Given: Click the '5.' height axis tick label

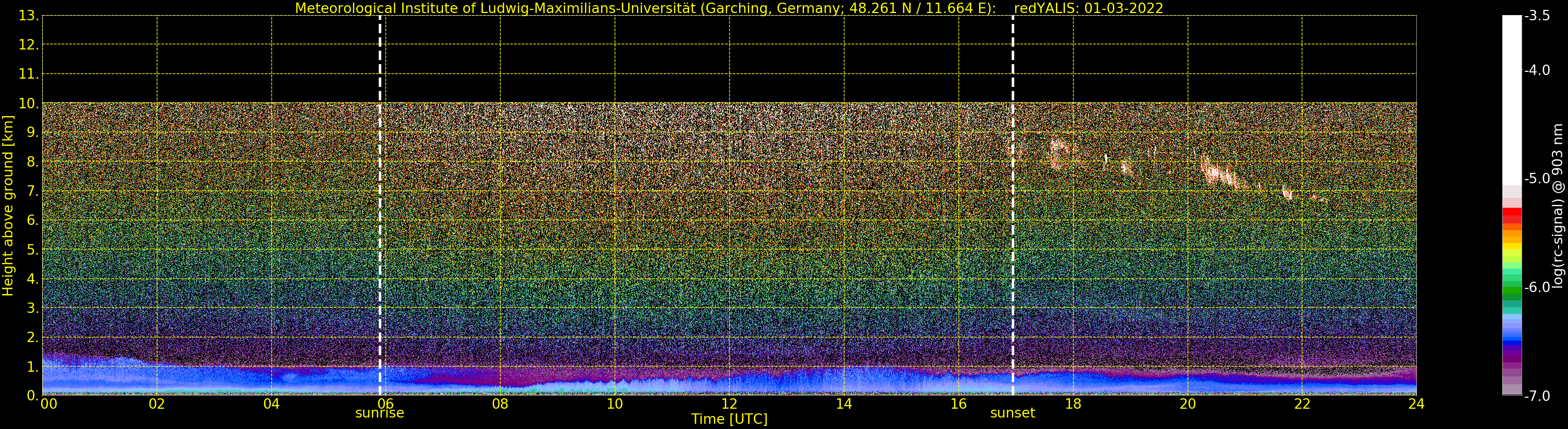Looking at the screenshot, I should tap(33, 249).
